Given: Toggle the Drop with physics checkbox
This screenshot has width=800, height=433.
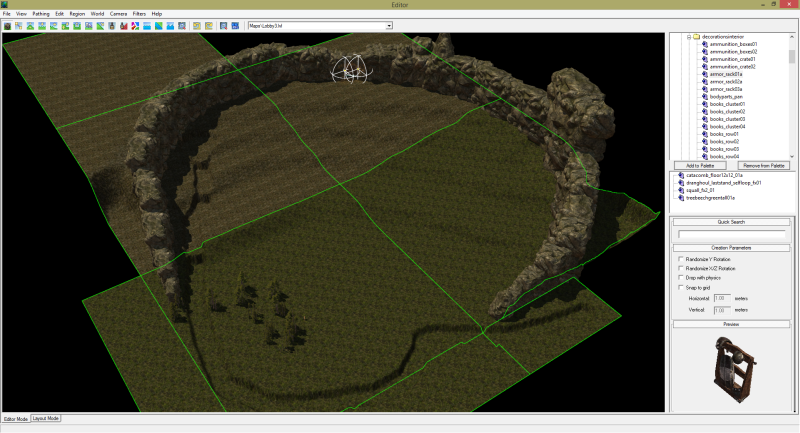Looking at the screenshot, I should [x=681, y=278].
